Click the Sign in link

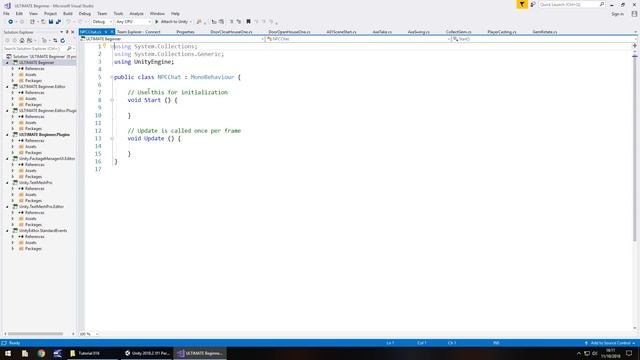click(x=617, y=14)
